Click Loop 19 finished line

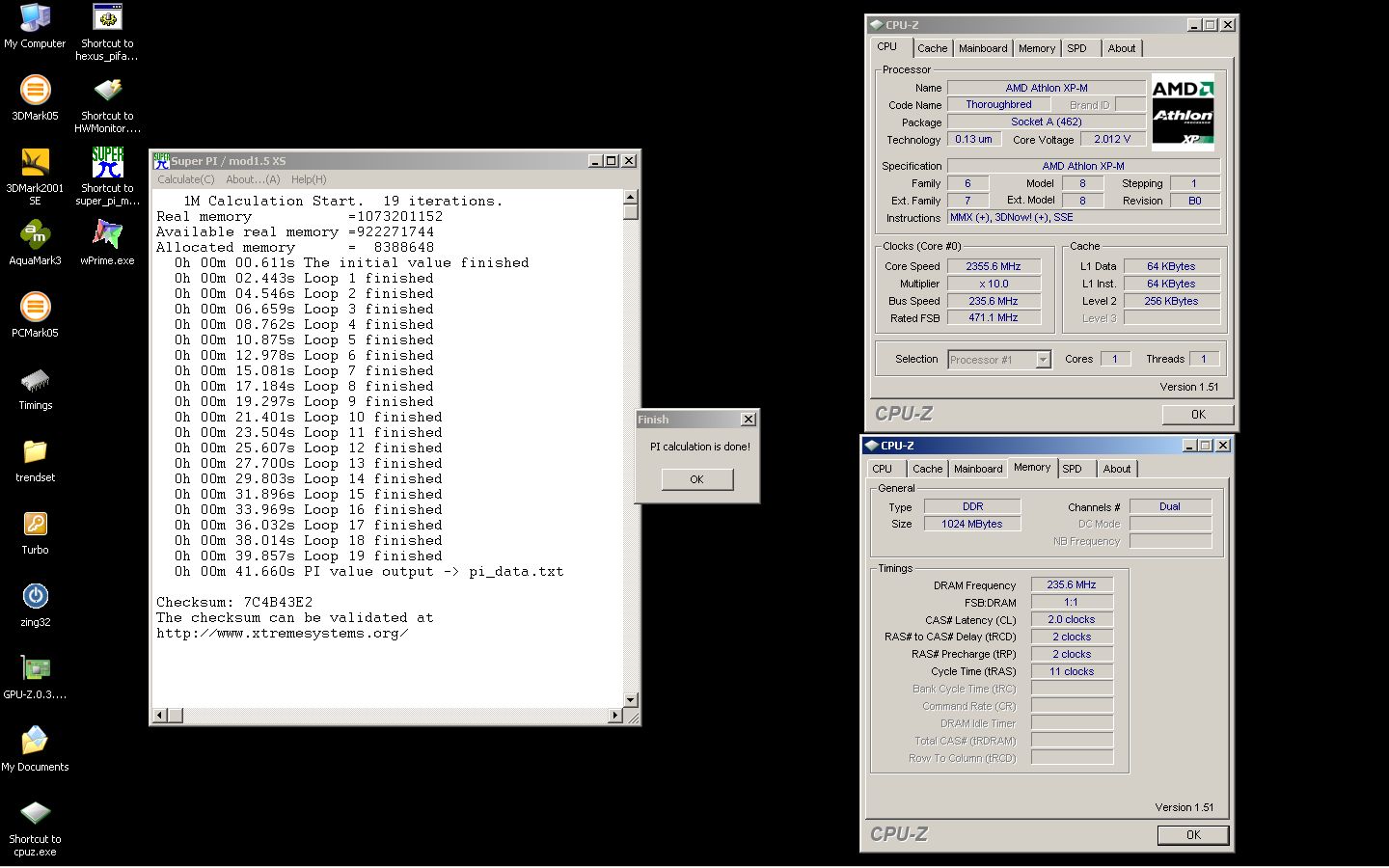[x=309, y=556]
